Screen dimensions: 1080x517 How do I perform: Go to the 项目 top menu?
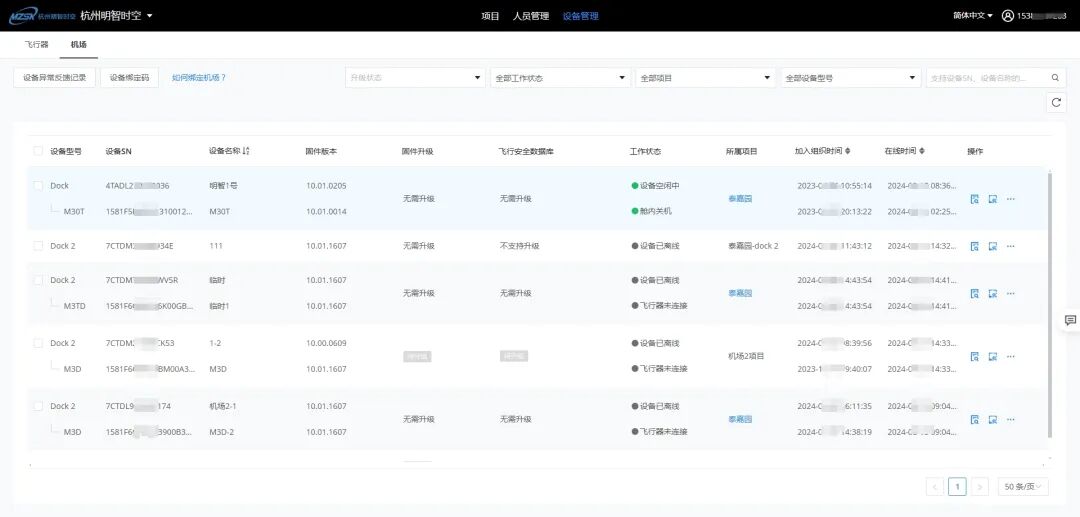pos(490,16)
